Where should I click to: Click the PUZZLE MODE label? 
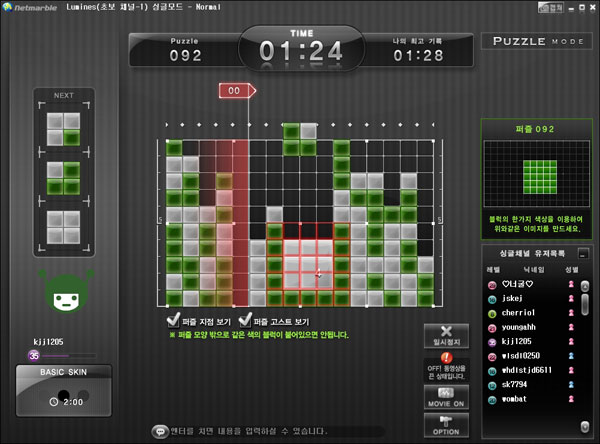click(536, 42)
